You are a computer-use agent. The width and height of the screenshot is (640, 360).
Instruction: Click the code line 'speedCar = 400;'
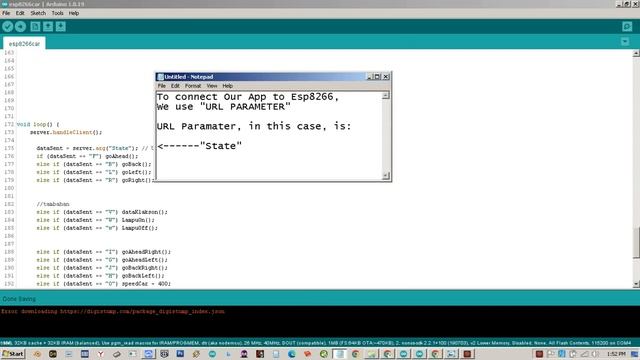point(146,284)
